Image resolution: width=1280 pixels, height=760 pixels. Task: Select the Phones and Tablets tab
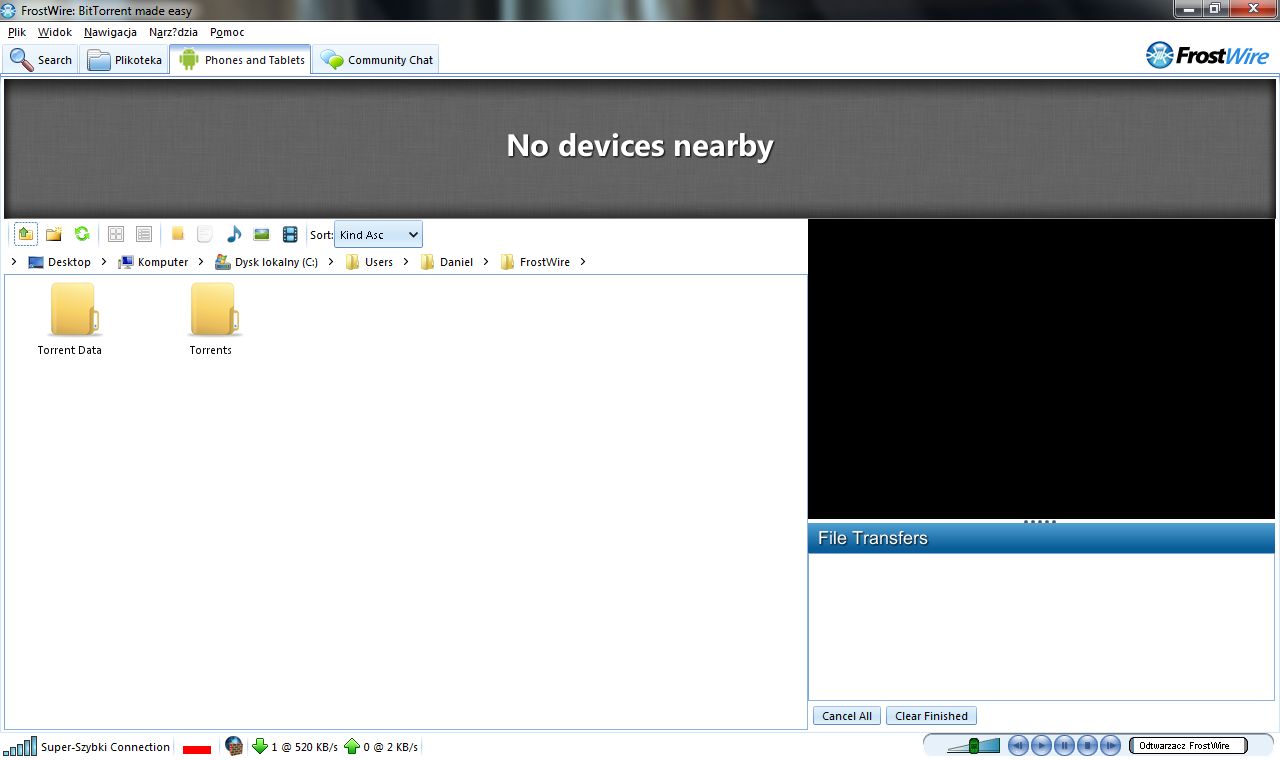pyautogui.click(x=241, y=59)
